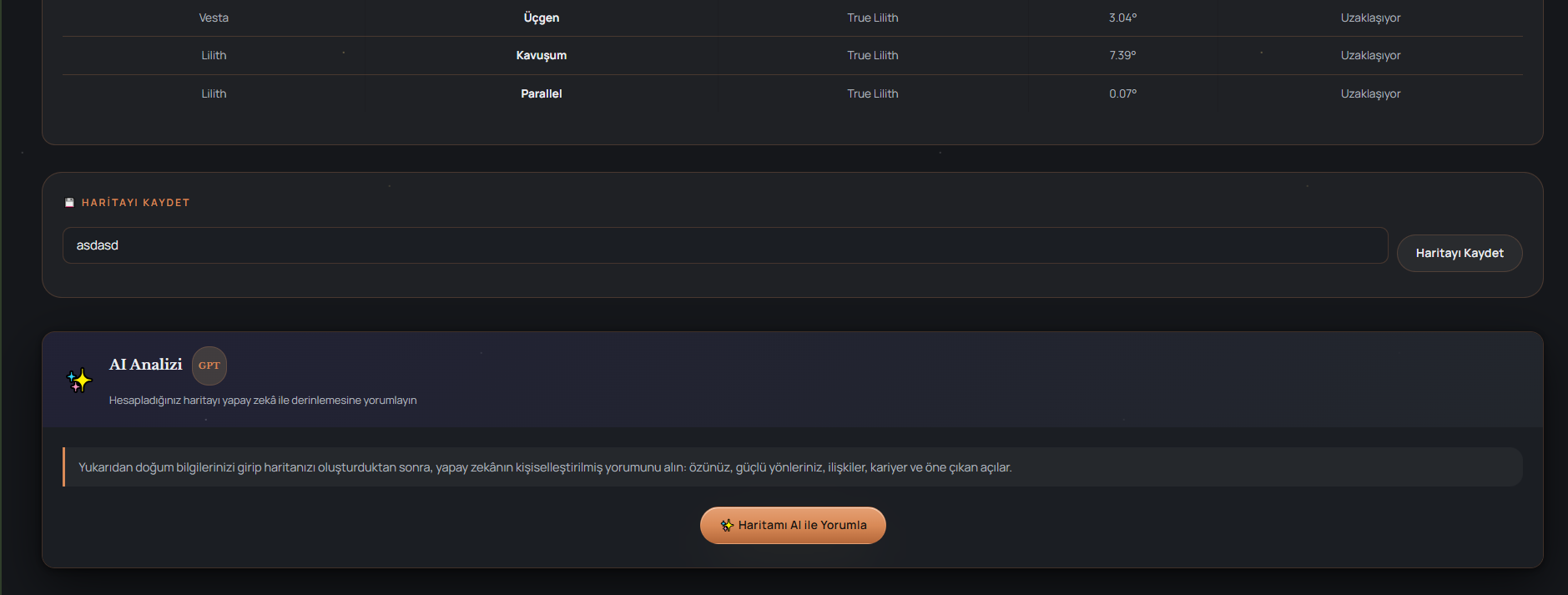This screenshot has width=1568, height=595.
Task: Click the floppy disk icon beside Haritayı Kaydet
Action: 70,203
